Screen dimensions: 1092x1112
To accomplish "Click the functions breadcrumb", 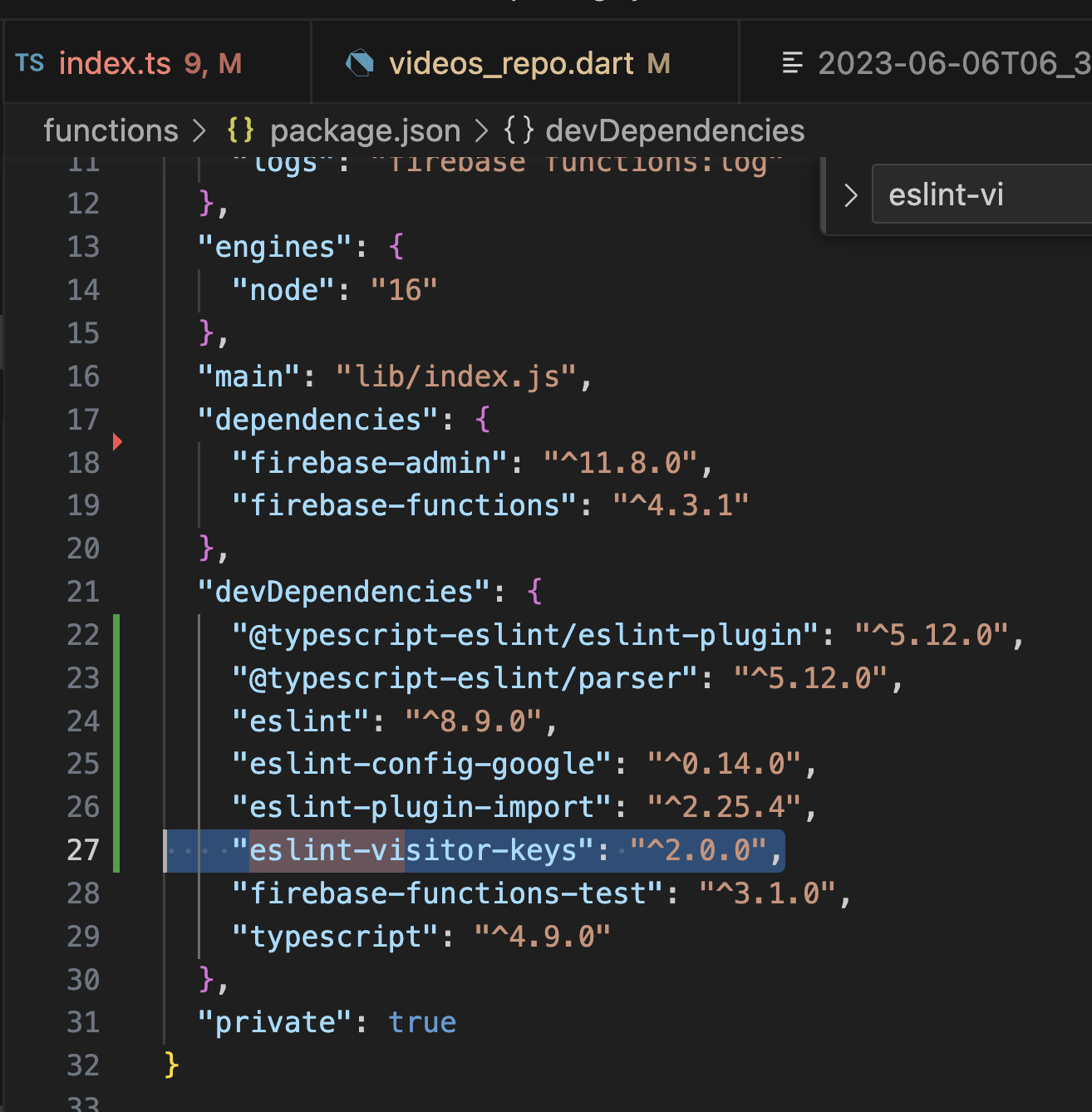I will [111, 130].
